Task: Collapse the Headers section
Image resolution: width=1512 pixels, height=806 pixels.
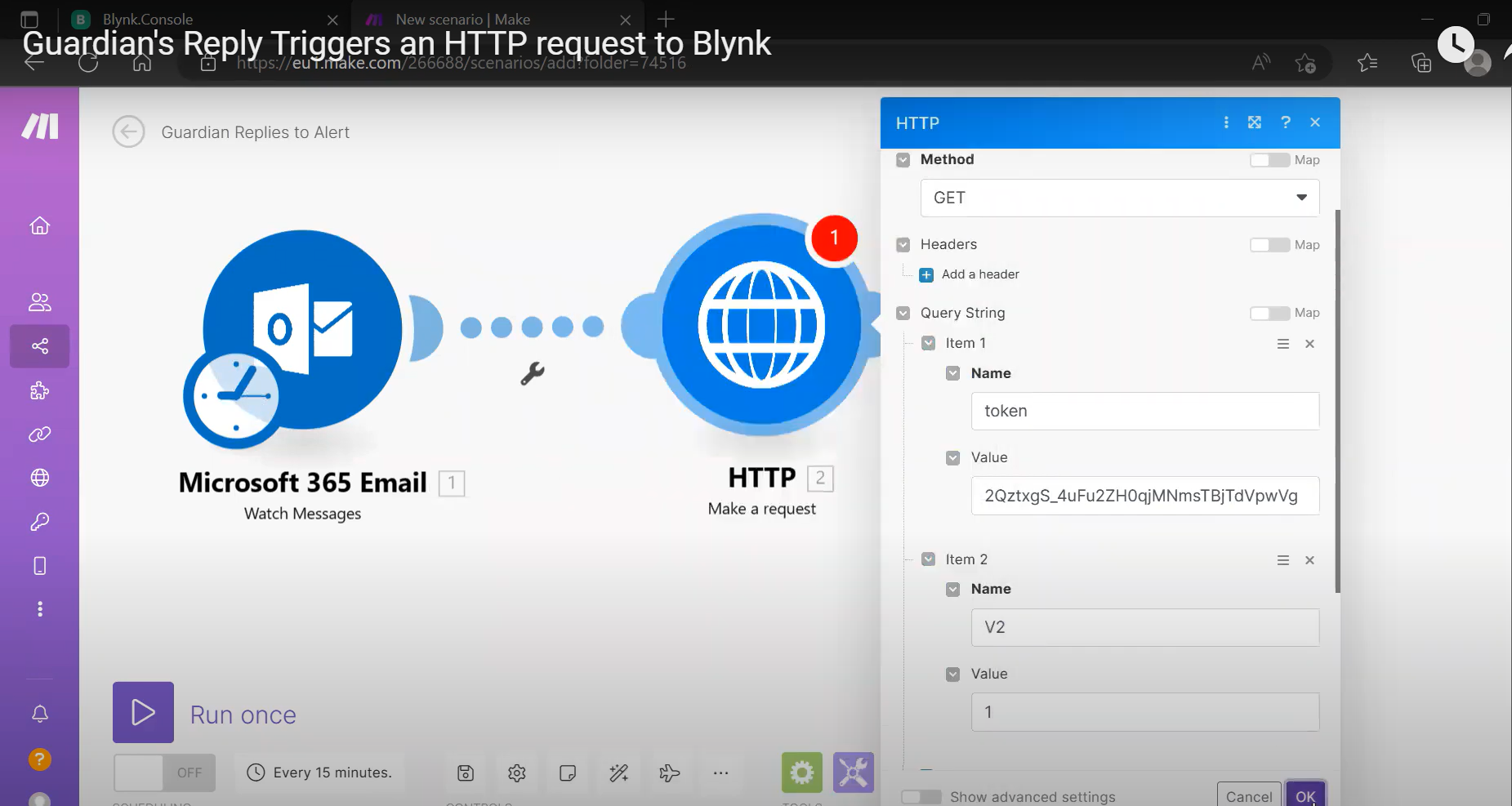Action: click(x=903, y=245)
